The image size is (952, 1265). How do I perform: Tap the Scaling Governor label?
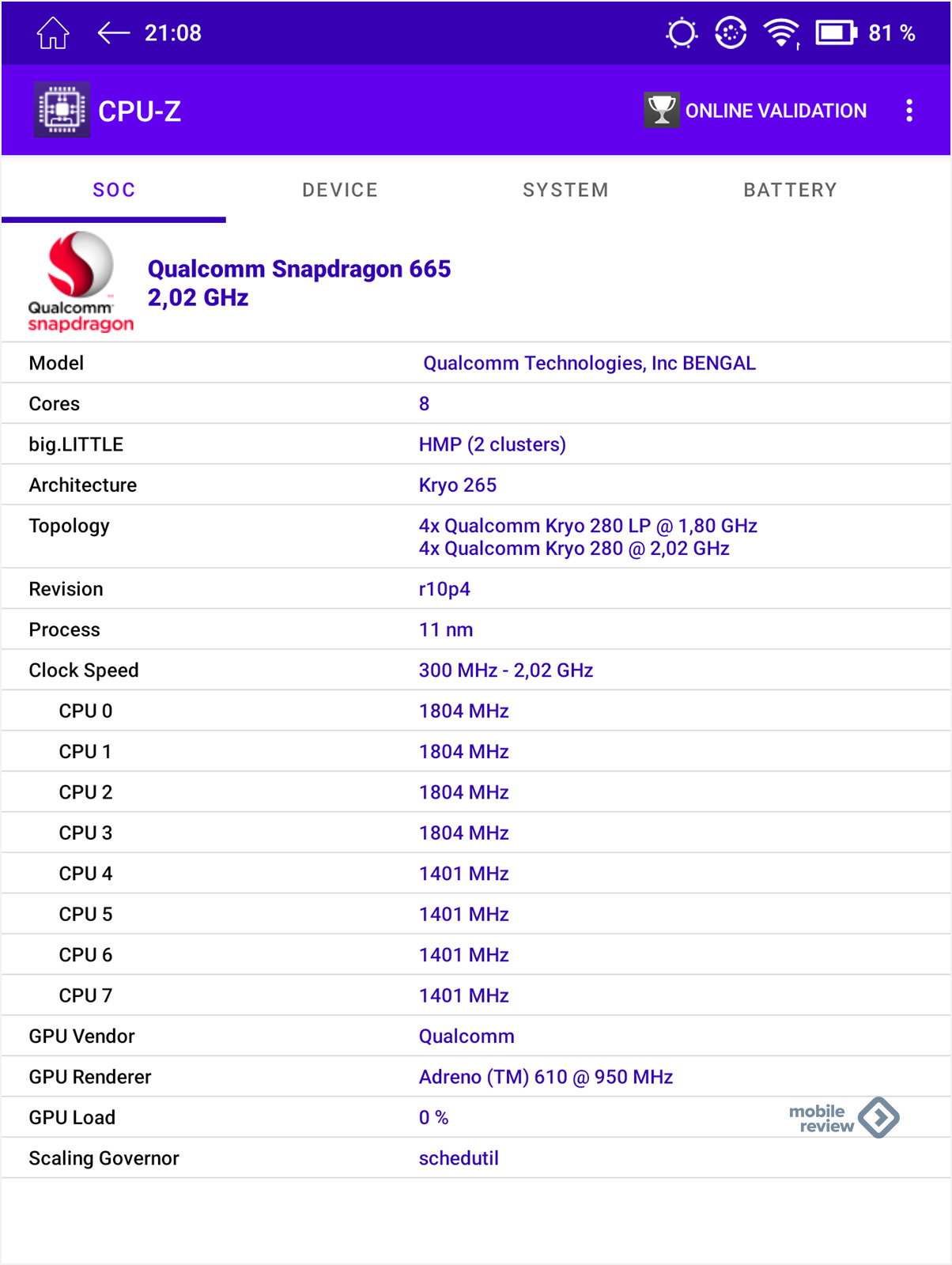[x=104, y=1158]
